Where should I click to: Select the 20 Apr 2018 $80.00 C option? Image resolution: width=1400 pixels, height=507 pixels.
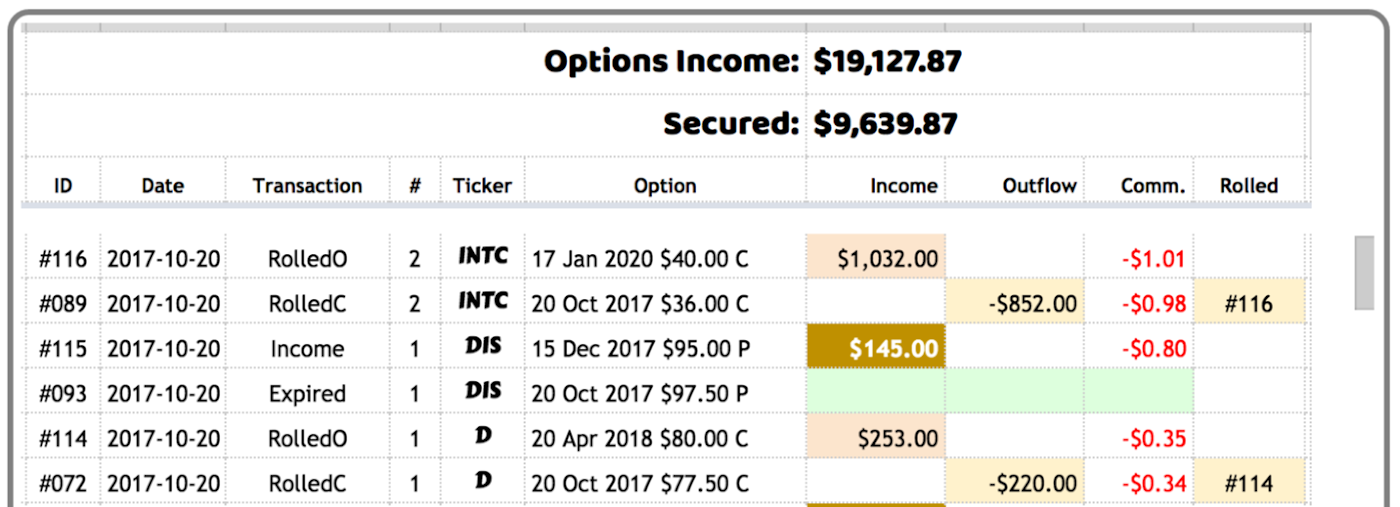[639, 438]
